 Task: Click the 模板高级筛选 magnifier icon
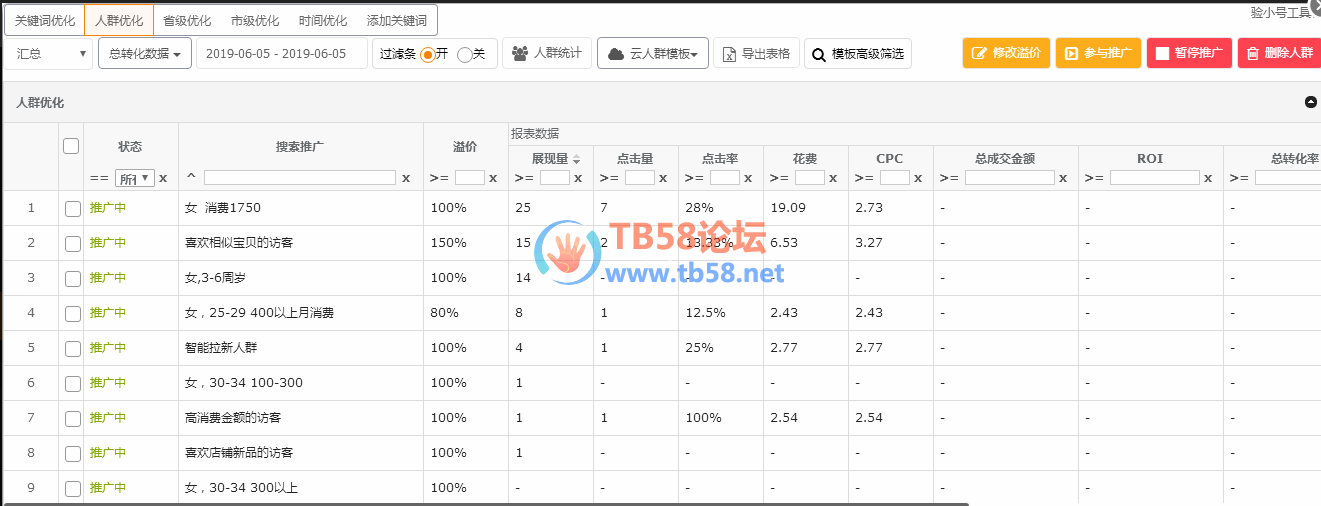819,54
